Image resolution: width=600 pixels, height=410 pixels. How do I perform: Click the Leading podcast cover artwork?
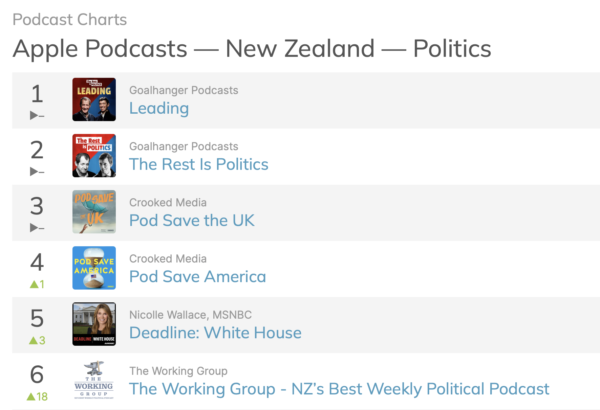94,100
